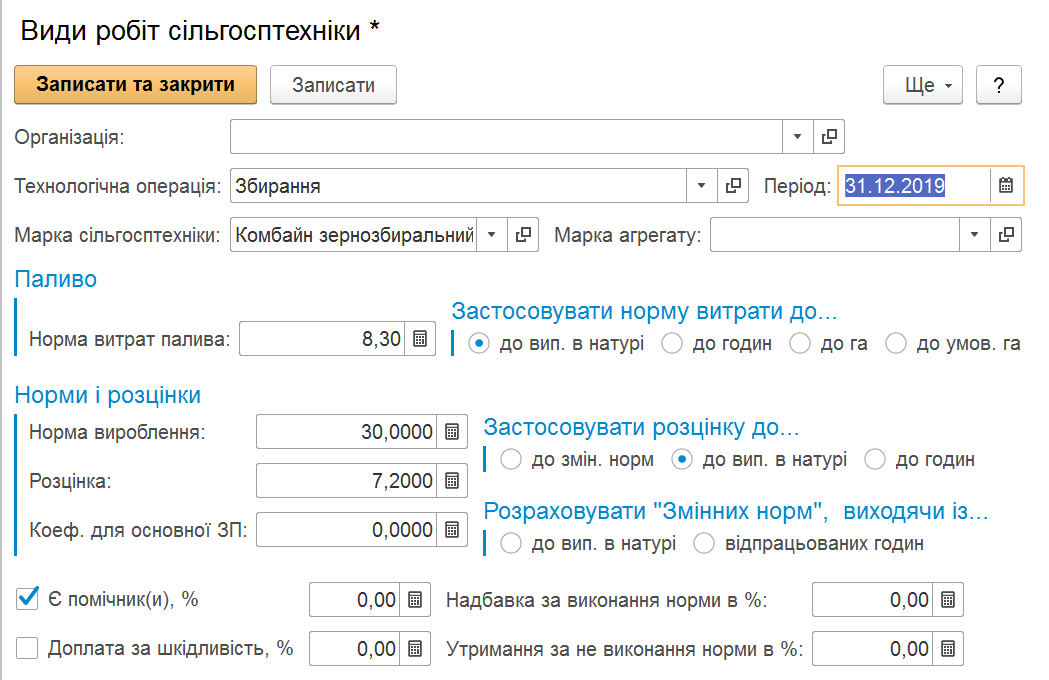Click the Доплата за шкідливість percent value field
This screenshot has width=1049, height=680.
pyautogui.click(x=355, y=649)
